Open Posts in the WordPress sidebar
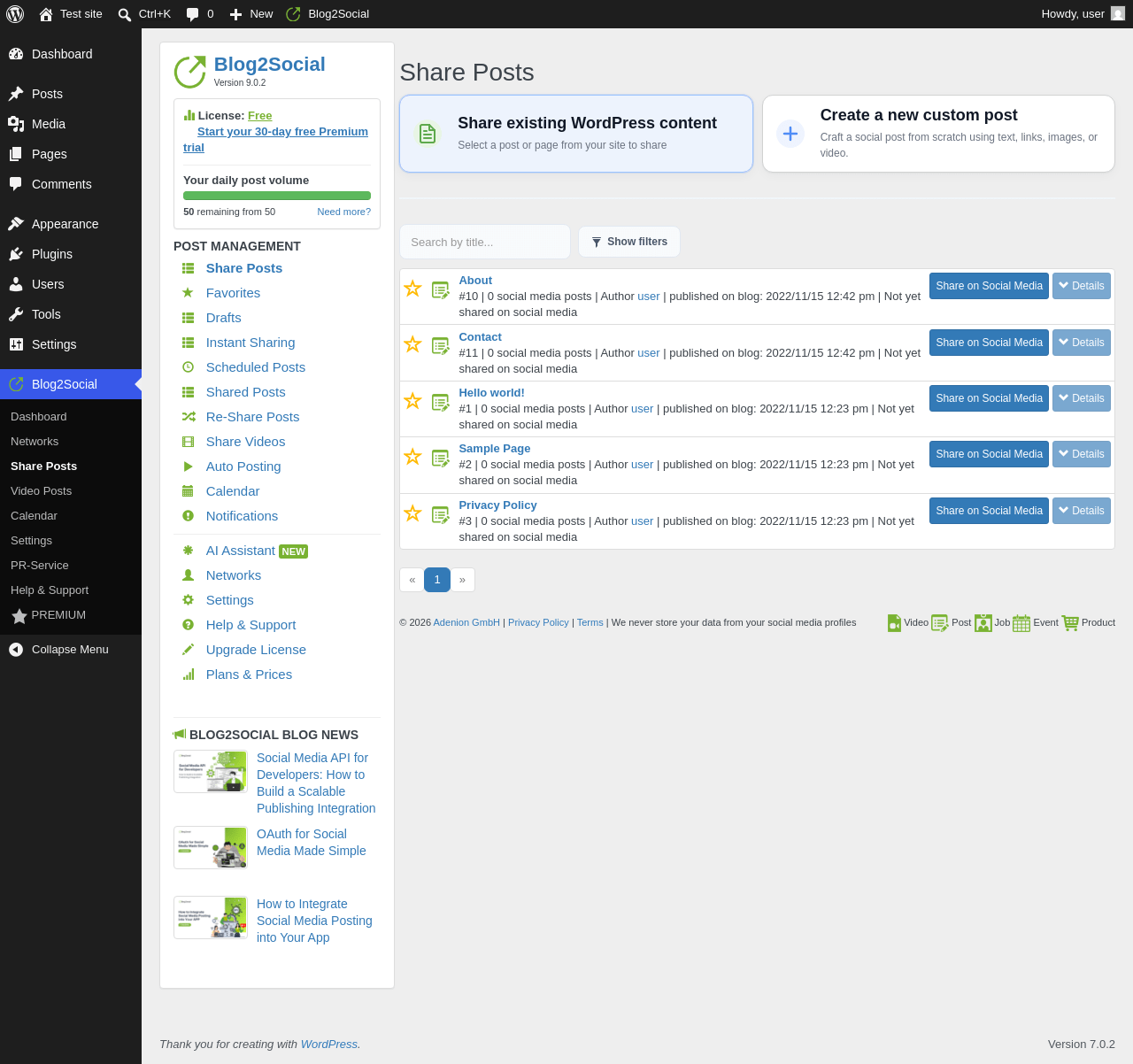 pos(71,94)
